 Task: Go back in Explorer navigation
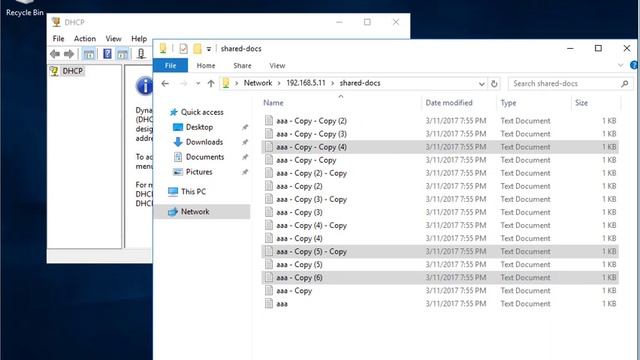pos(165,83)
